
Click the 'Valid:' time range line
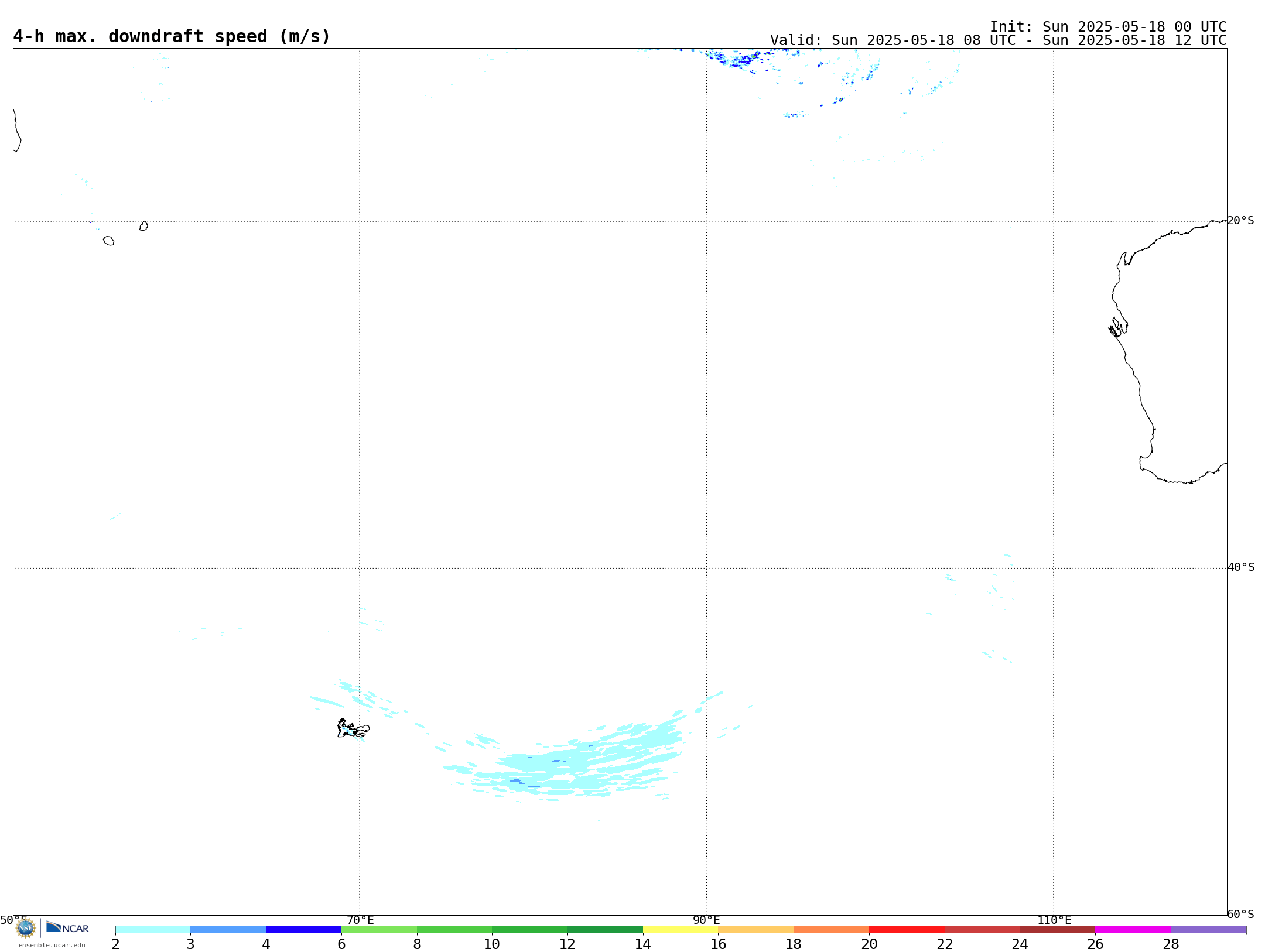pyautogui.click(x=998, y=40)
